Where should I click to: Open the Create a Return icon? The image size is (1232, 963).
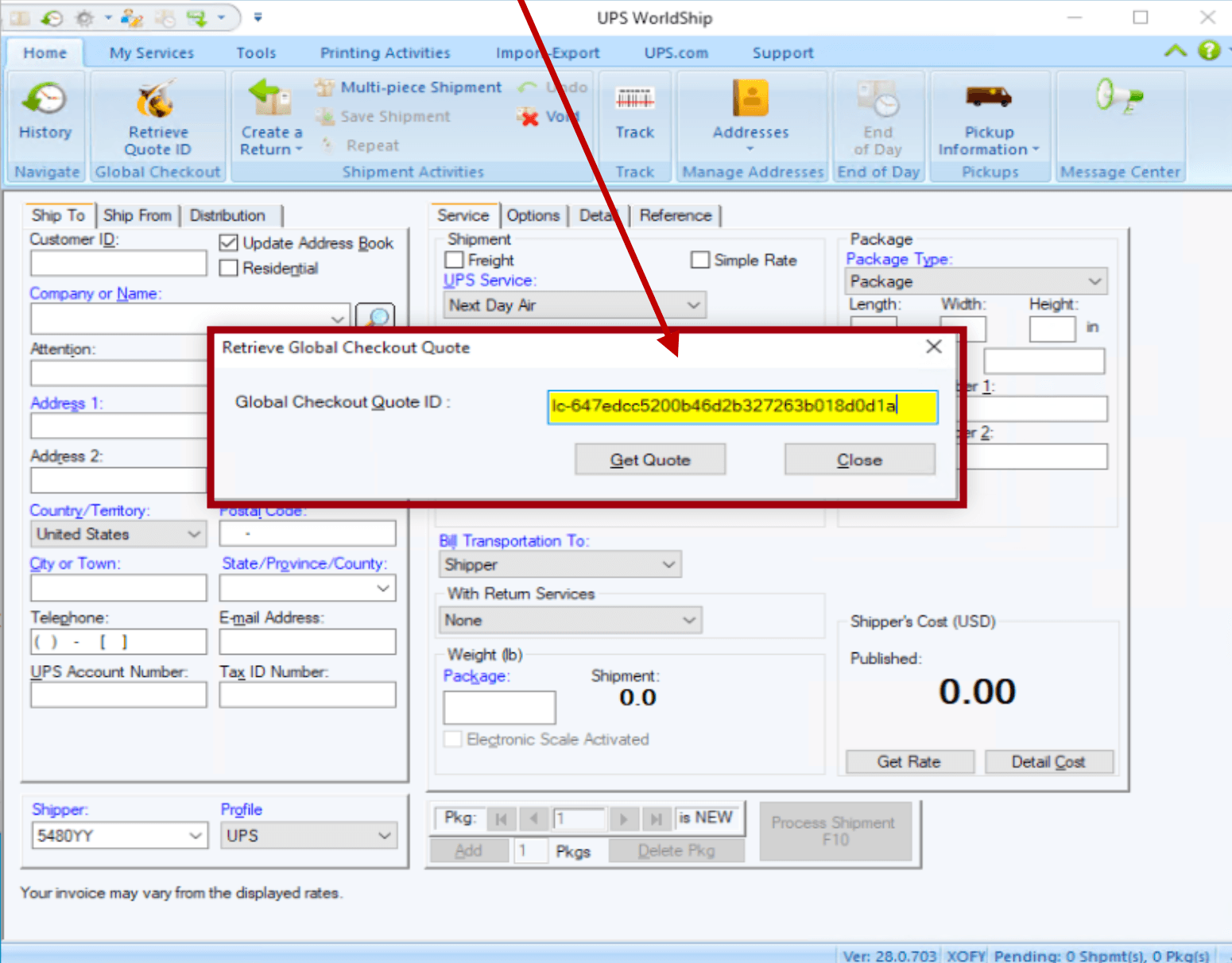click(270, 99)
